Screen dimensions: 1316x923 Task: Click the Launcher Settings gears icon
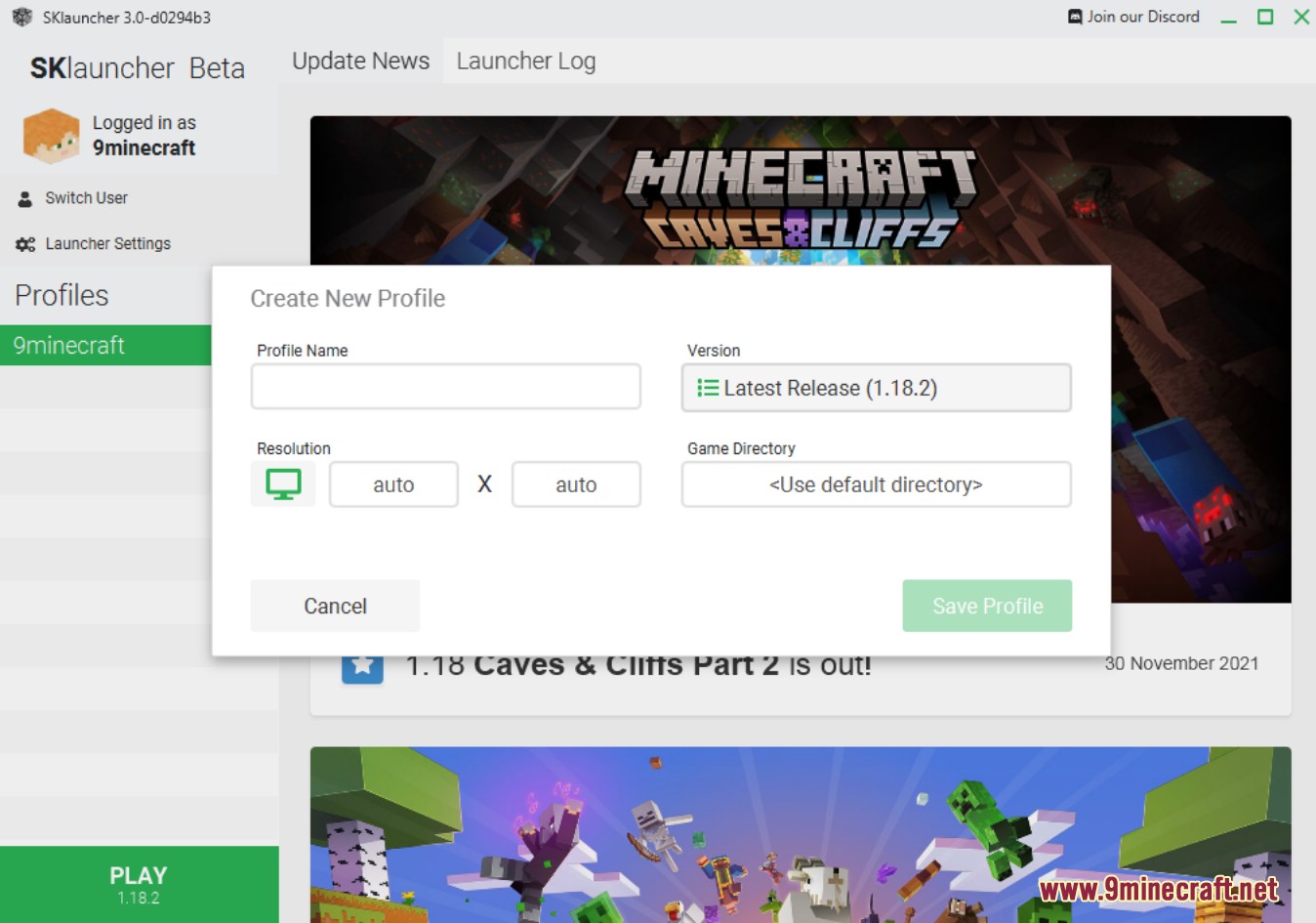[25, 244]
